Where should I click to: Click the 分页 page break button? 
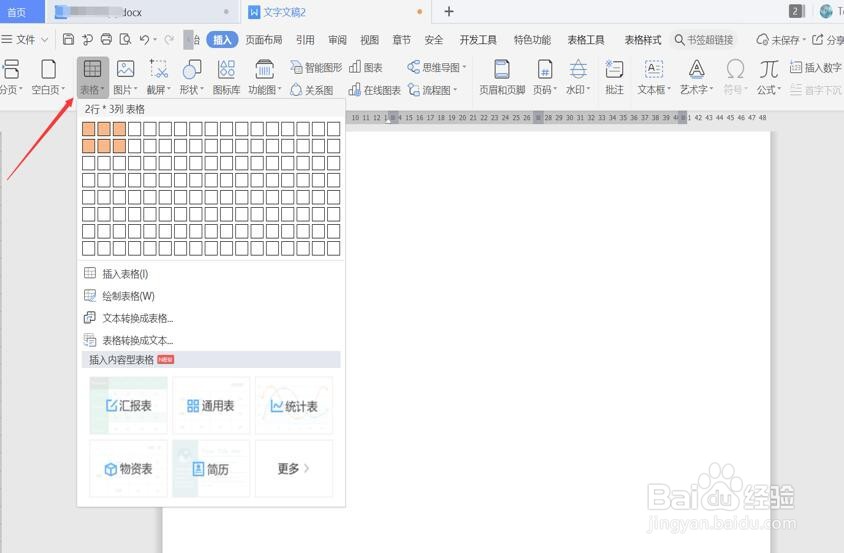(11, 77)
